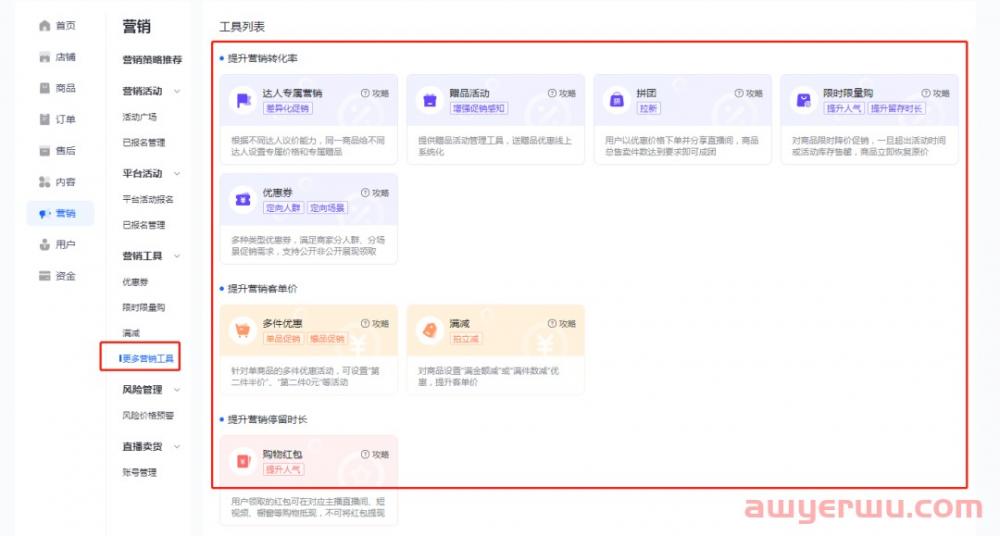
Task: Open the 商品 products icon
Action: 45,88
